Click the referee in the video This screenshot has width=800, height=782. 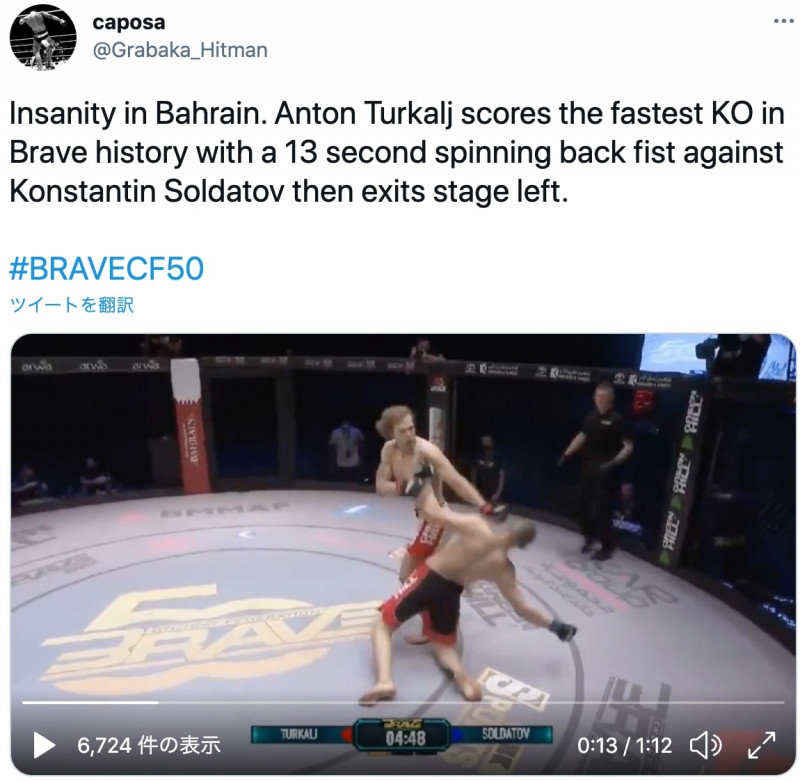(x=598, y=469)
